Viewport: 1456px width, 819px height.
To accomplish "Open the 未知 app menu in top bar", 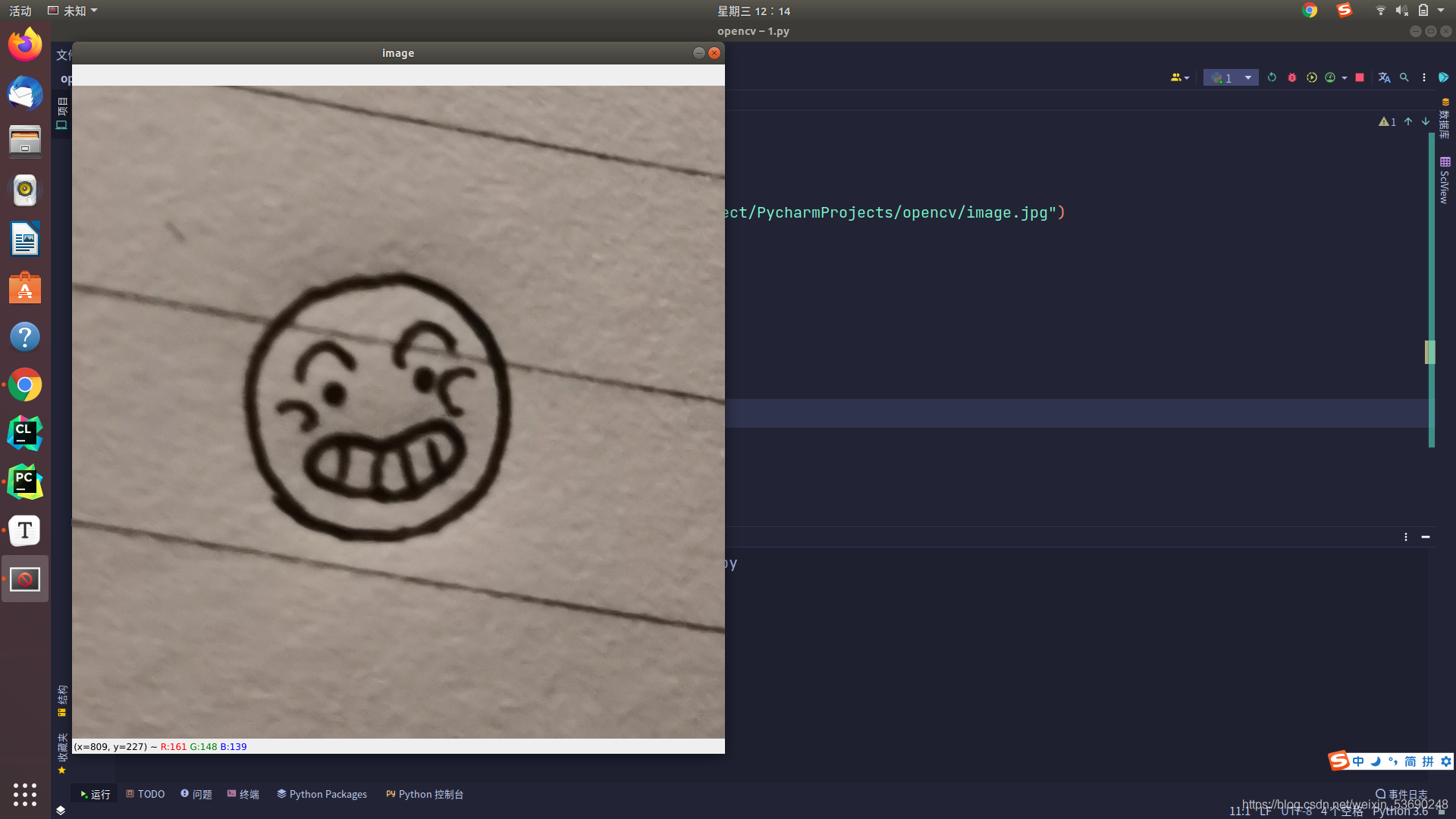I will coord(73,11).
